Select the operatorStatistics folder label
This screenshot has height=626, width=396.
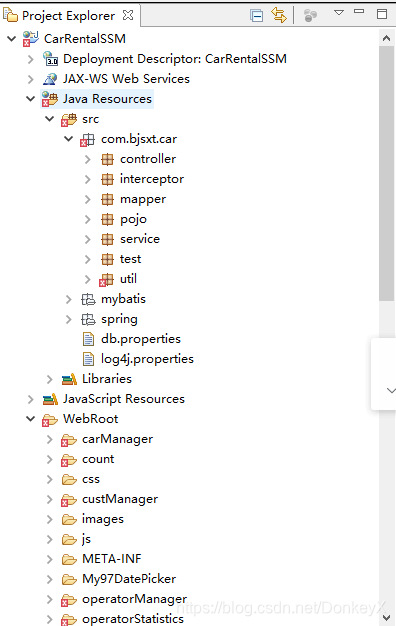pyautogui.click(x=133, y=619)
